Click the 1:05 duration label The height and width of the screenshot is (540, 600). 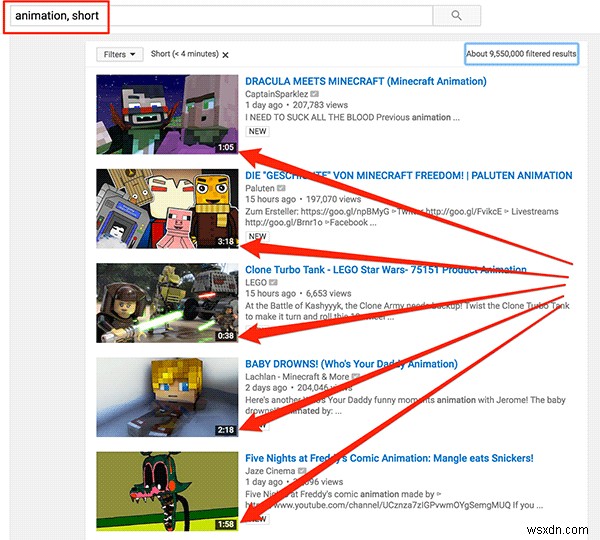point(226,147)
